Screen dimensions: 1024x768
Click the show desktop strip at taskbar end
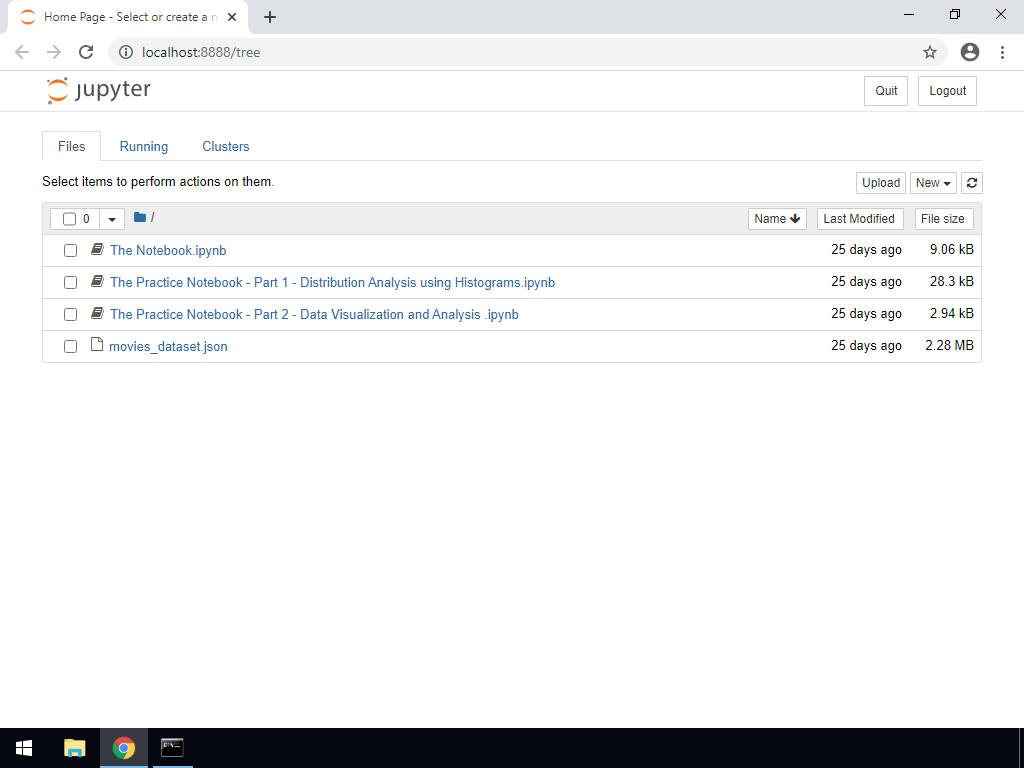tap(1021, 748)
